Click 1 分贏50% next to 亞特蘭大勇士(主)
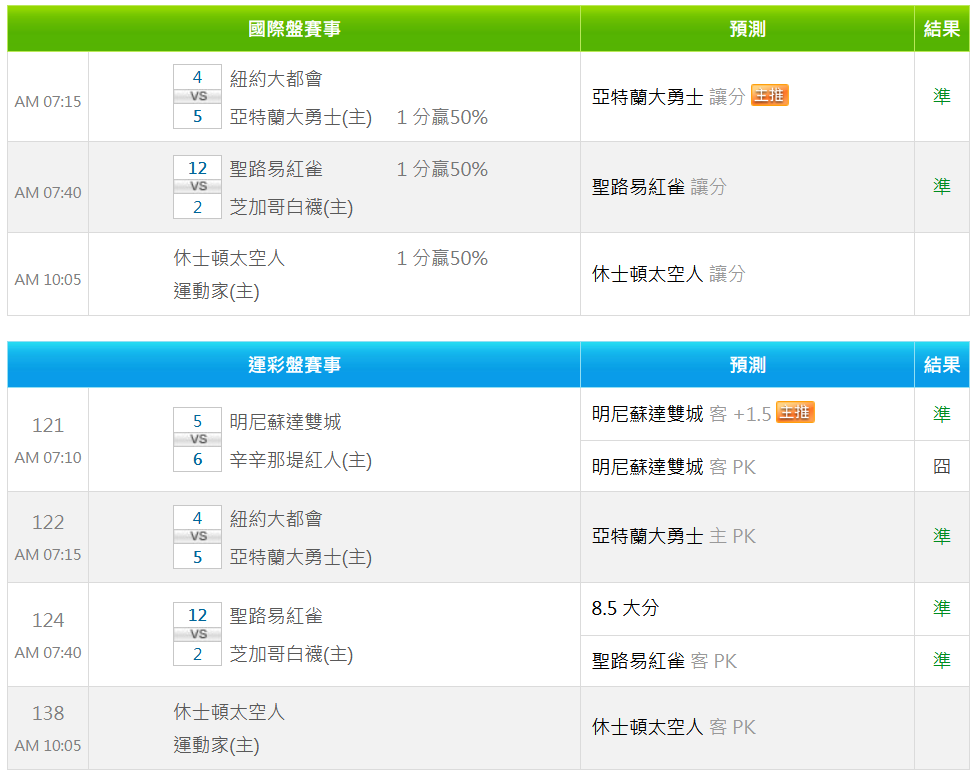Viewport: 980px width, 777px height. pyautogui.click(x=442, y=118)
